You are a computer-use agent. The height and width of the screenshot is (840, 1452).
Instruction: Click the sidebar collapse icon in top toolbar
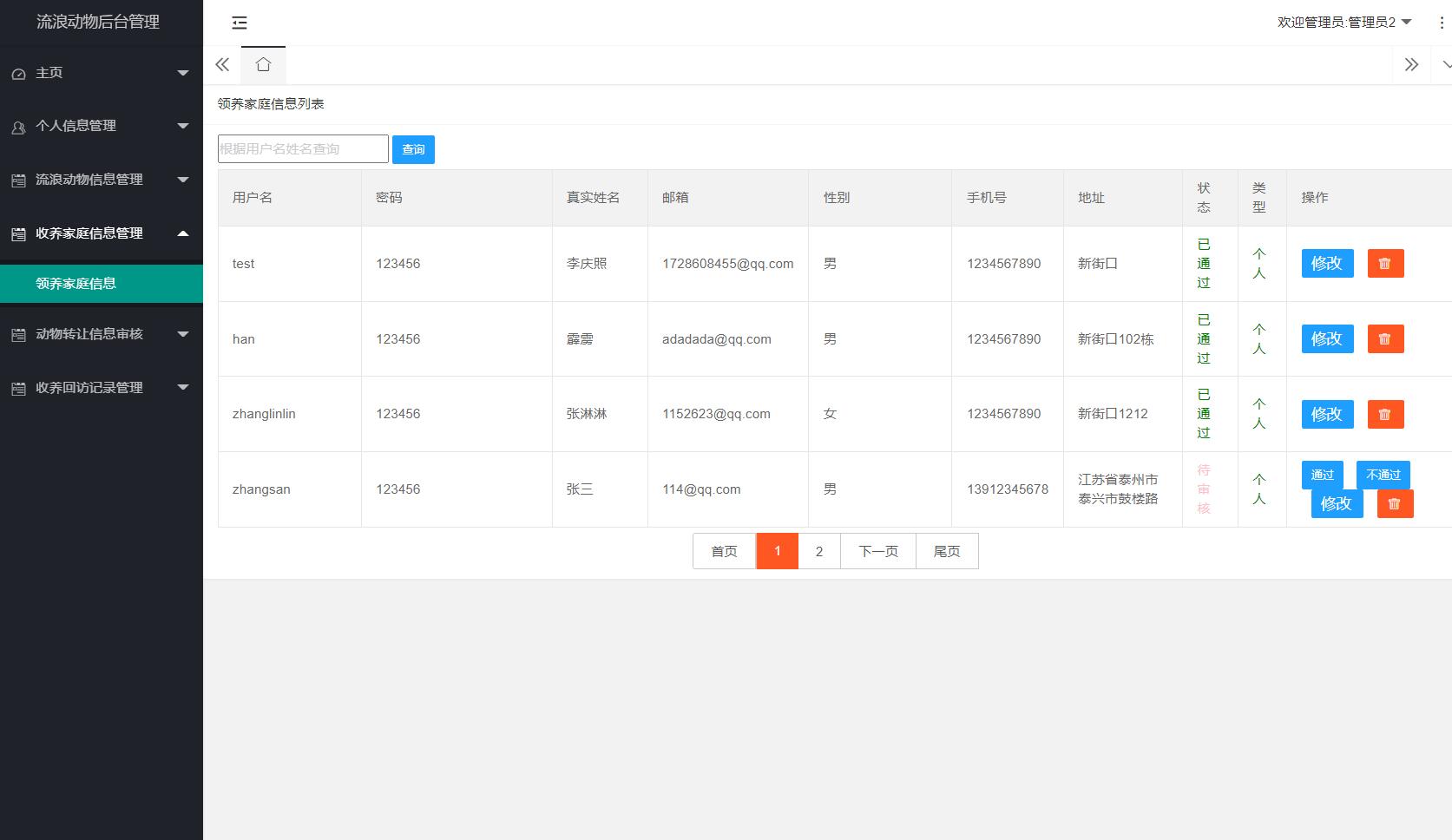tap(240, 23)
